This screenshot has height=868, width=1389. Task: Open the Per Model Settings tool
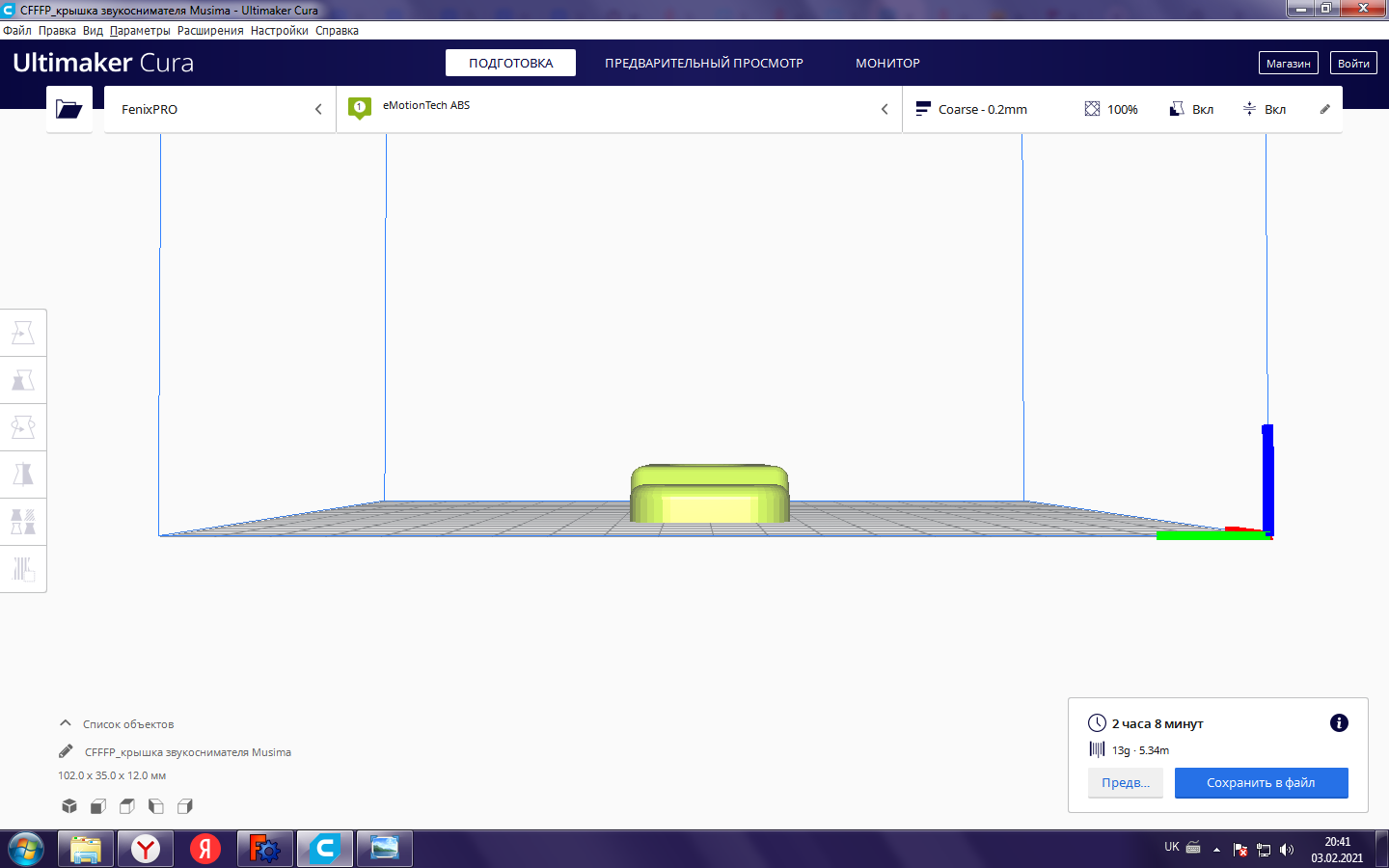coord(23,522)
